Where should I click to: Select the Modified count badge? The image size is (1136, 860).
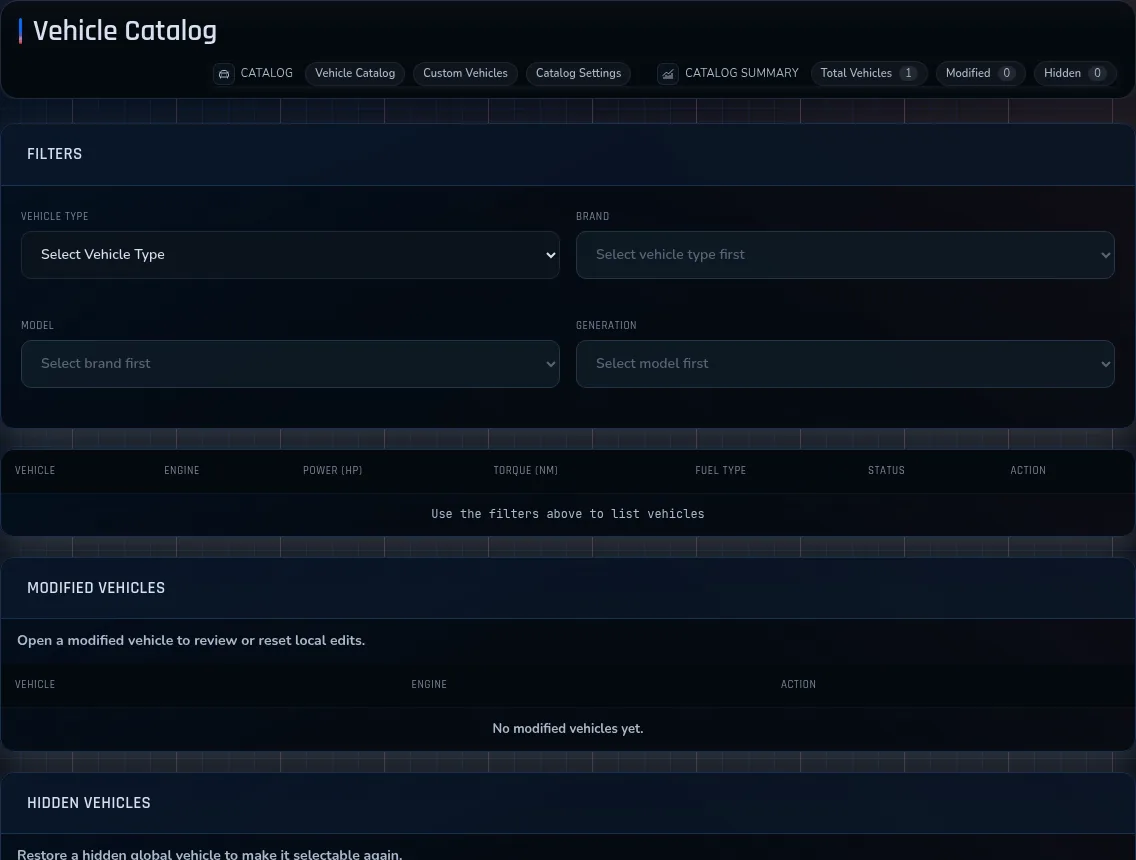(x=980, y=73)
